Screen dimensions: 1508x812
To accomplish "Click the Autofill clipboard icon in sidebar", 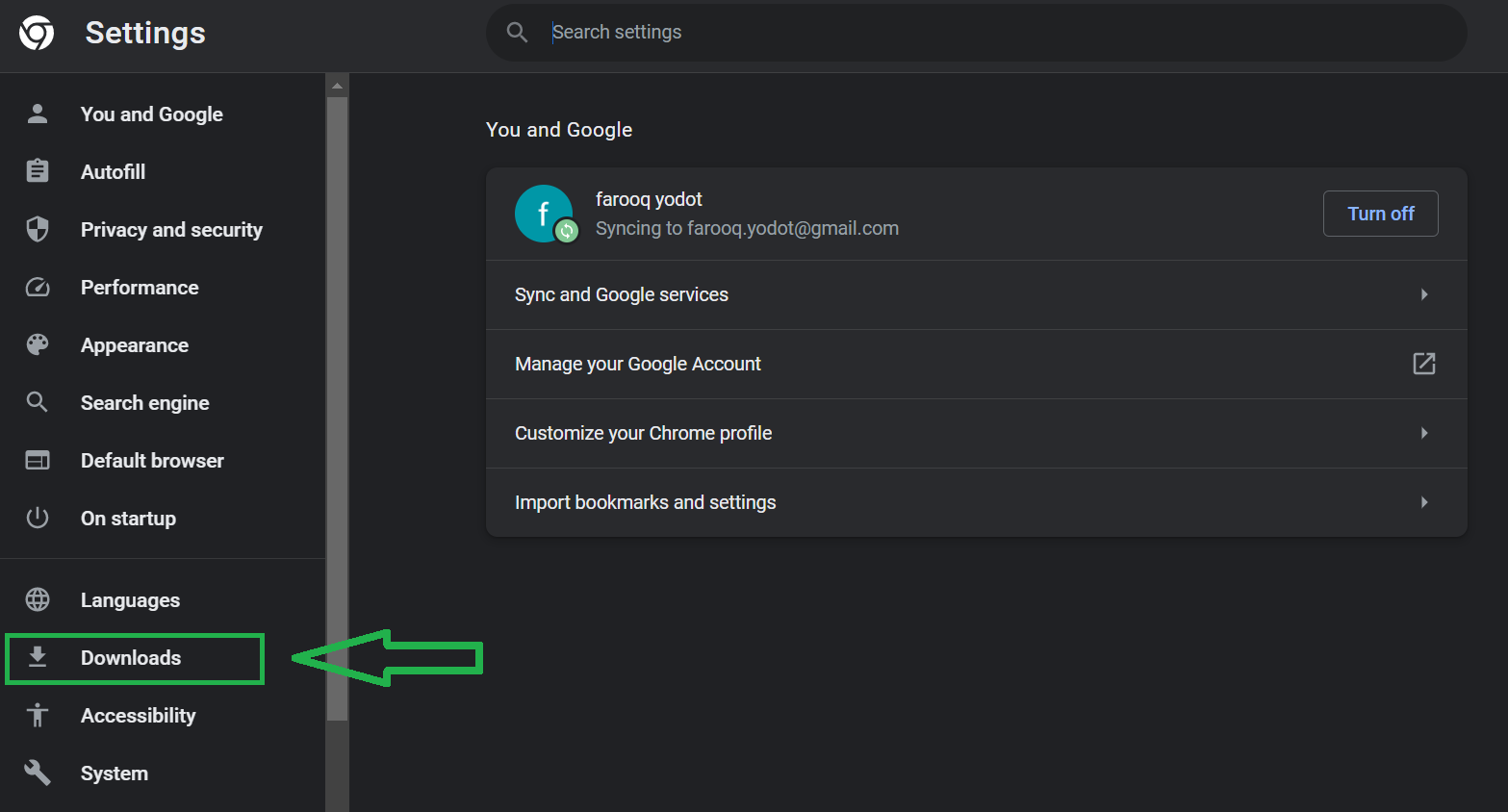I will click(37, 171).
